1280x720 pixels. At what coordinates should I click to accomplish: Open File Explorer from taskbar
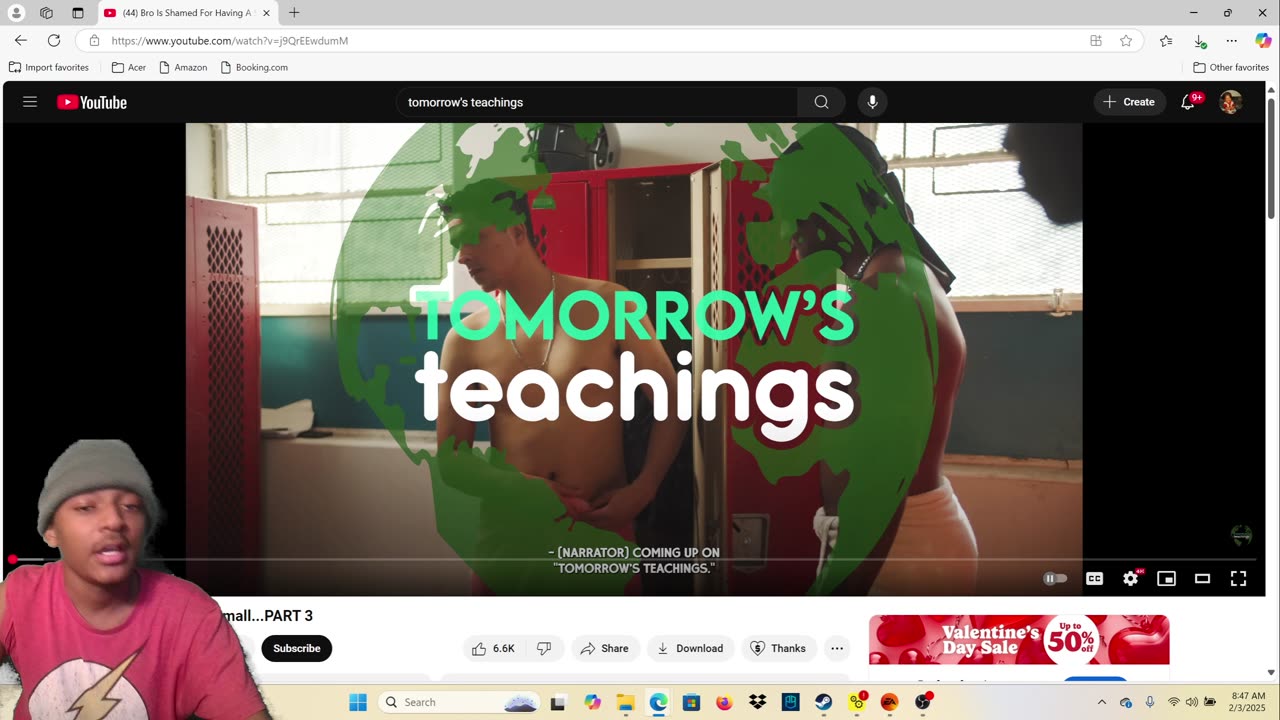pos(625,702)
